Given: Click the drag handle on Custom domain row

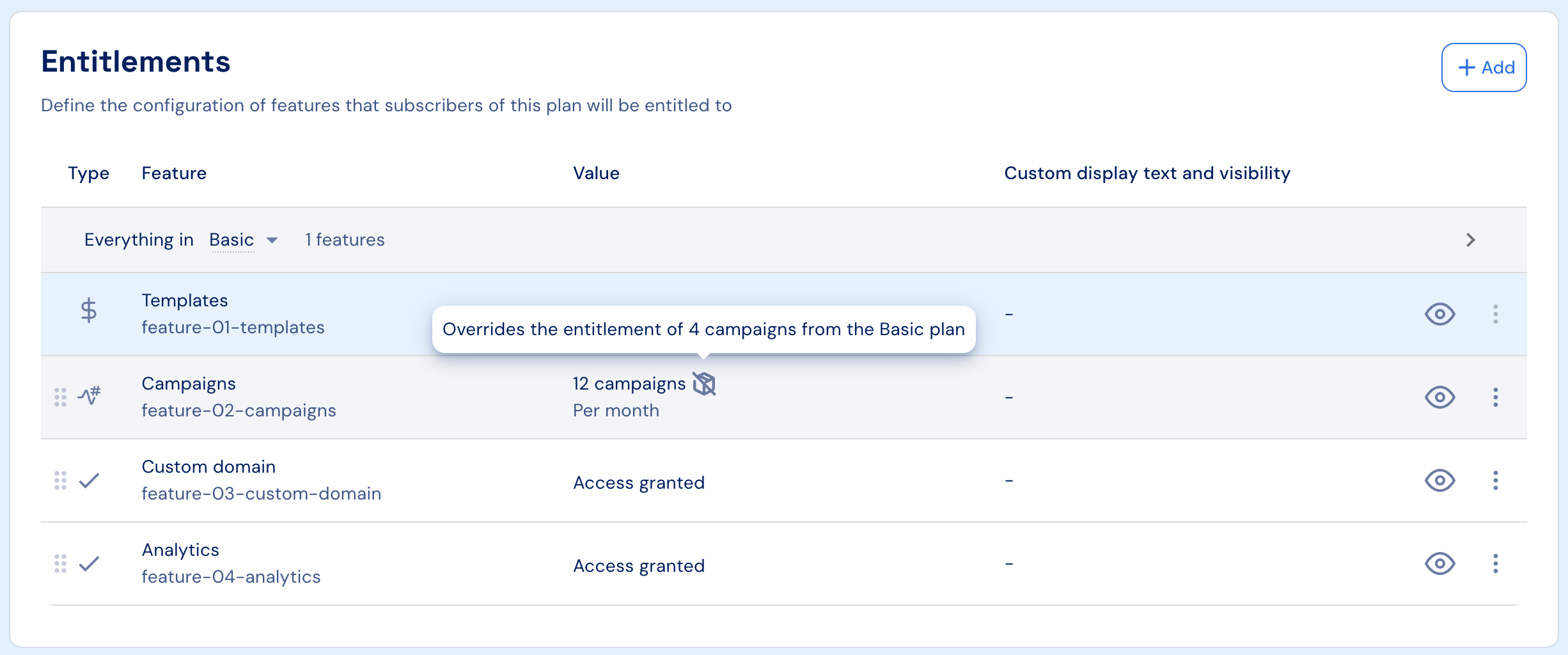Looking at the screenshot, I should pos(60,480).
